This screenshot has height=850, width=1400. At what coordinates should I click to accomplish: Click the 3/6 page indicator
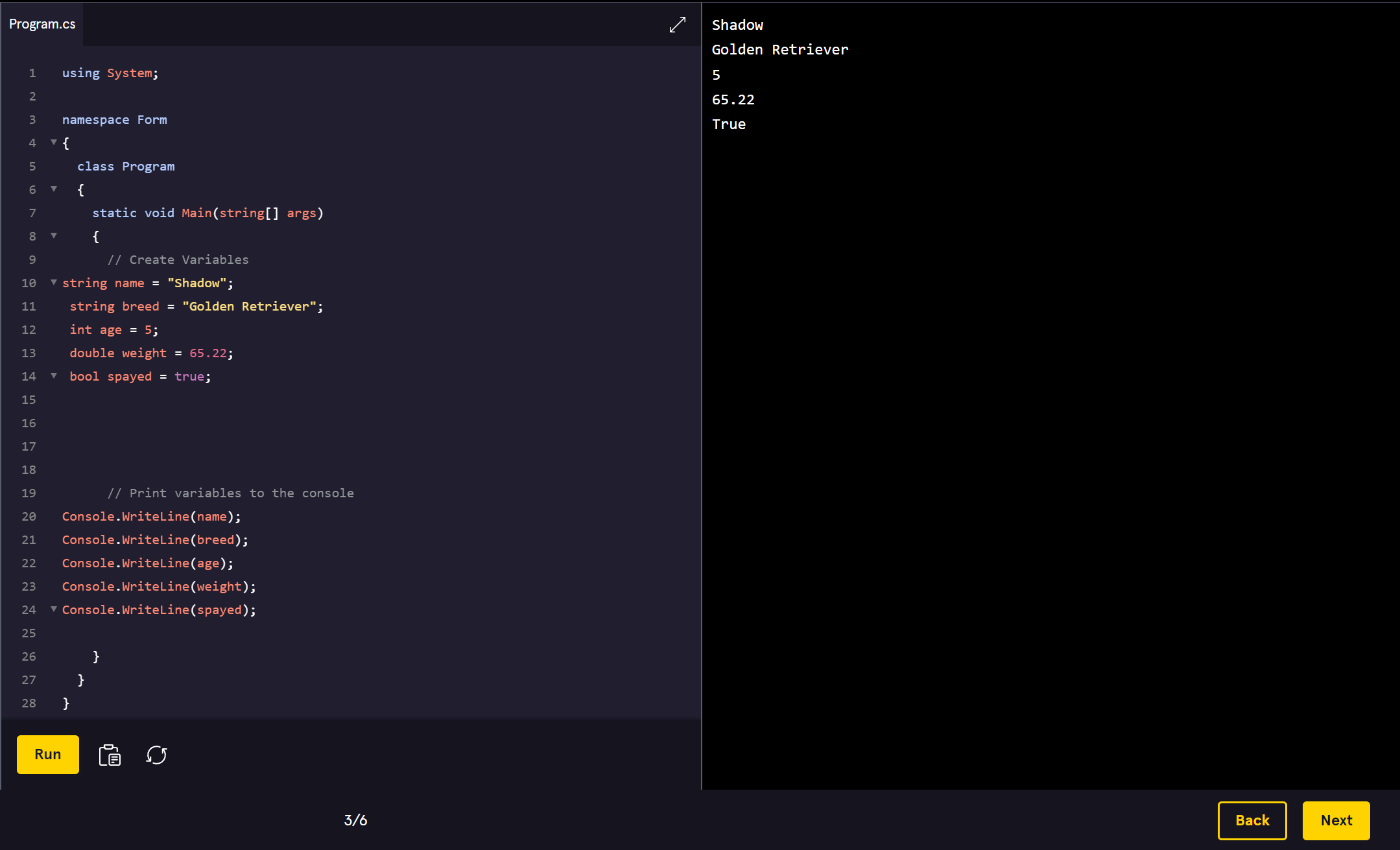355,820
